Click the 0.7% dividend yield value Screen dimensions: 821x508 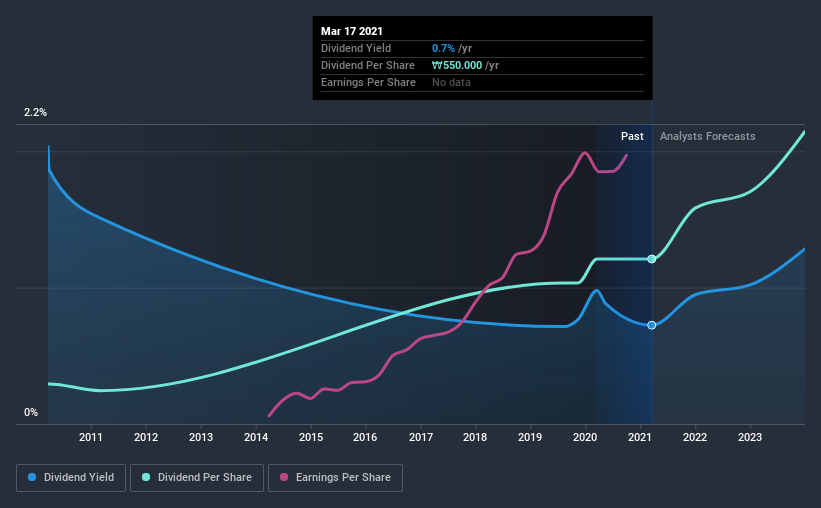coord(443,48)
